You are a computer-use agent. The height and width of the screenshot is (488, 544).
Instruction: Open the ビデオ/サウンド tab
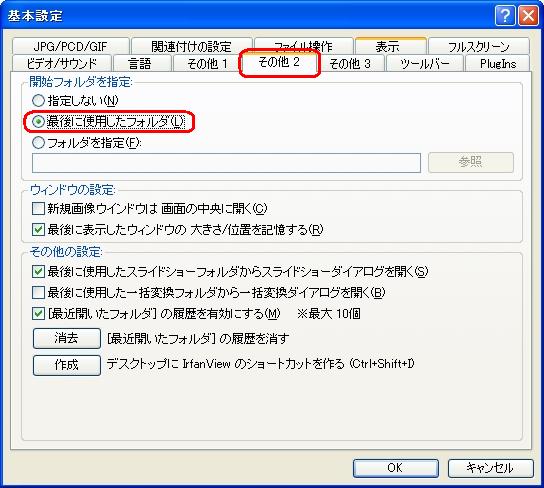tap(62, 63)
